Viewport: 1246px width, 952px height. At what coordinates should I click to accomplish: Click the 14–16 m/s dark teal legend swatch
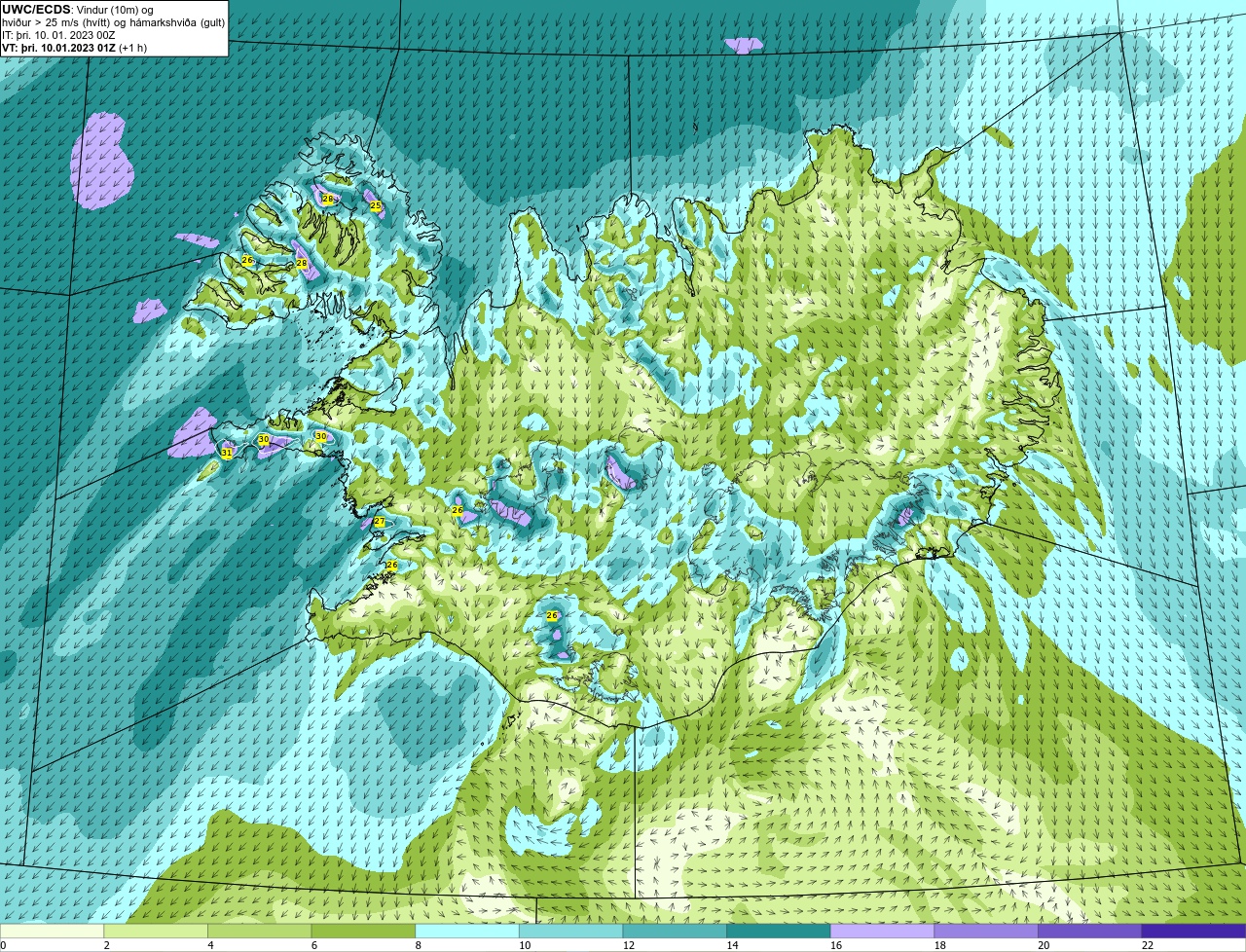(779, 932)
